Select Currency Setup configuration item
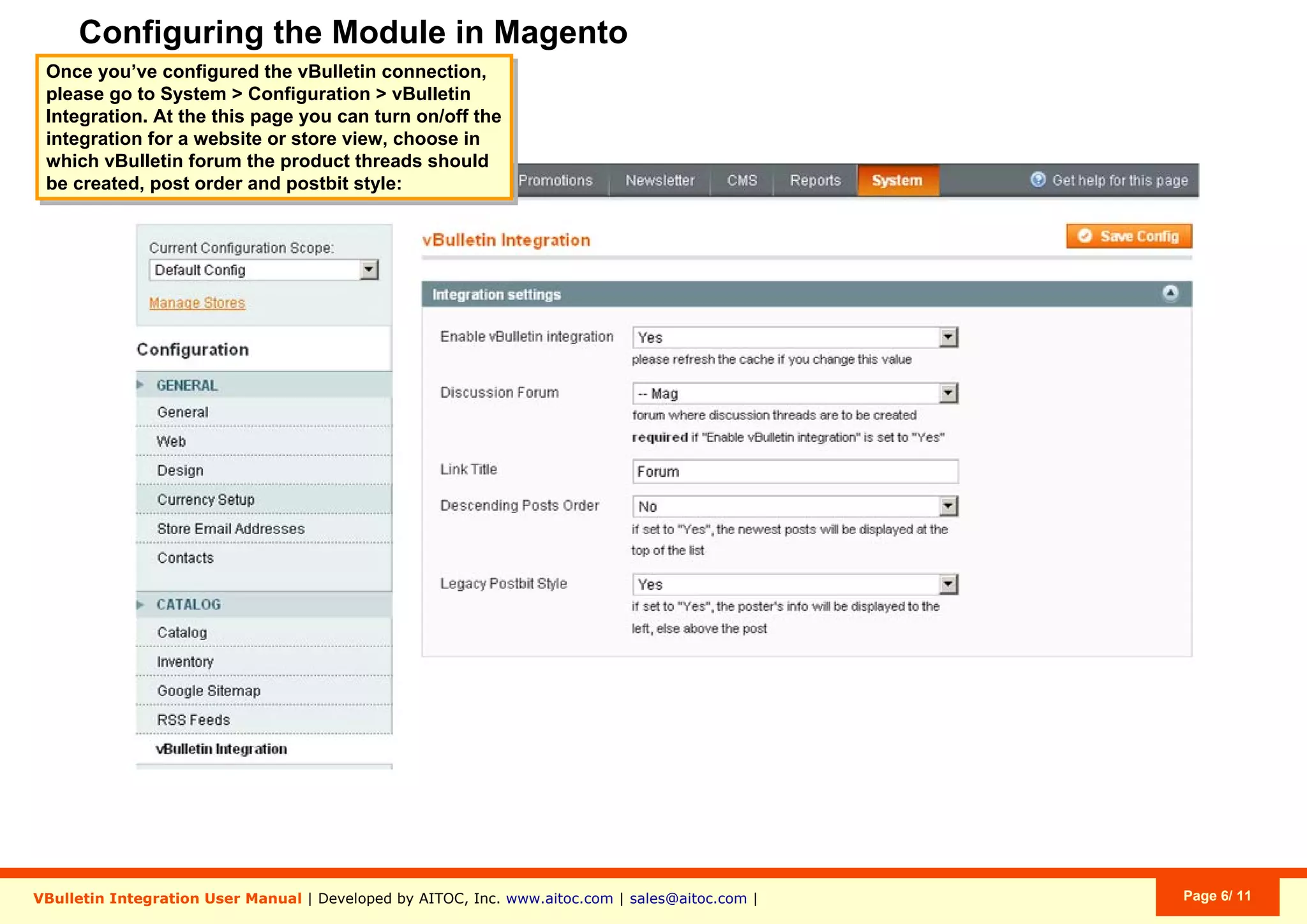 tap(264, 500)
